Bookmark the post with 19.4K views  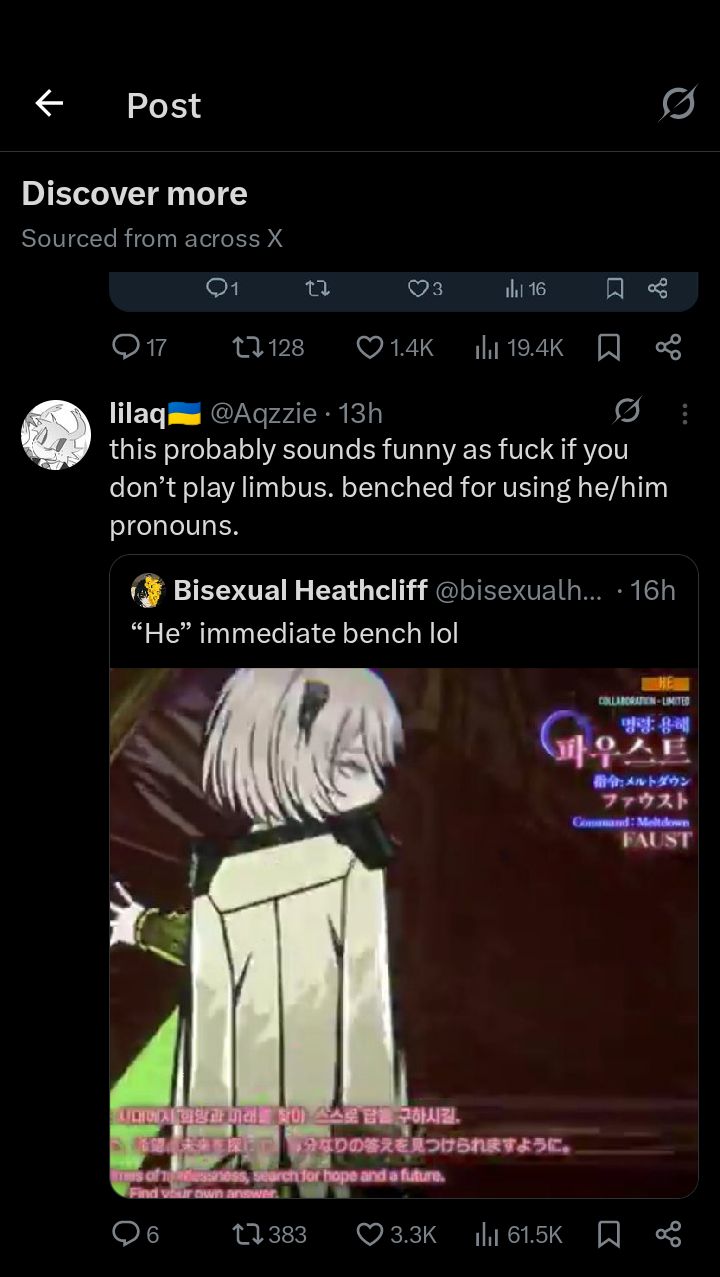608,347
